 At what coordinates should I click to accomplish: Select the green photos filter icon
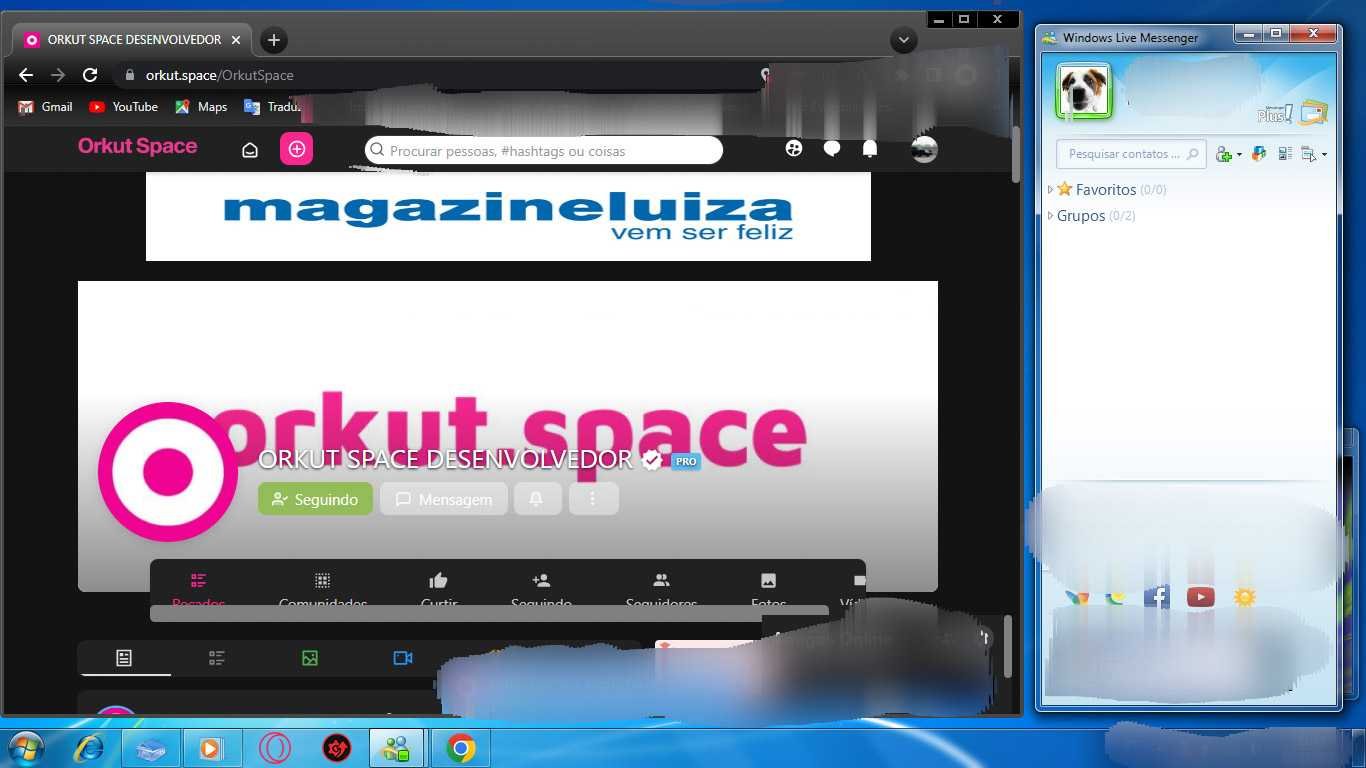tap(310, 658)
